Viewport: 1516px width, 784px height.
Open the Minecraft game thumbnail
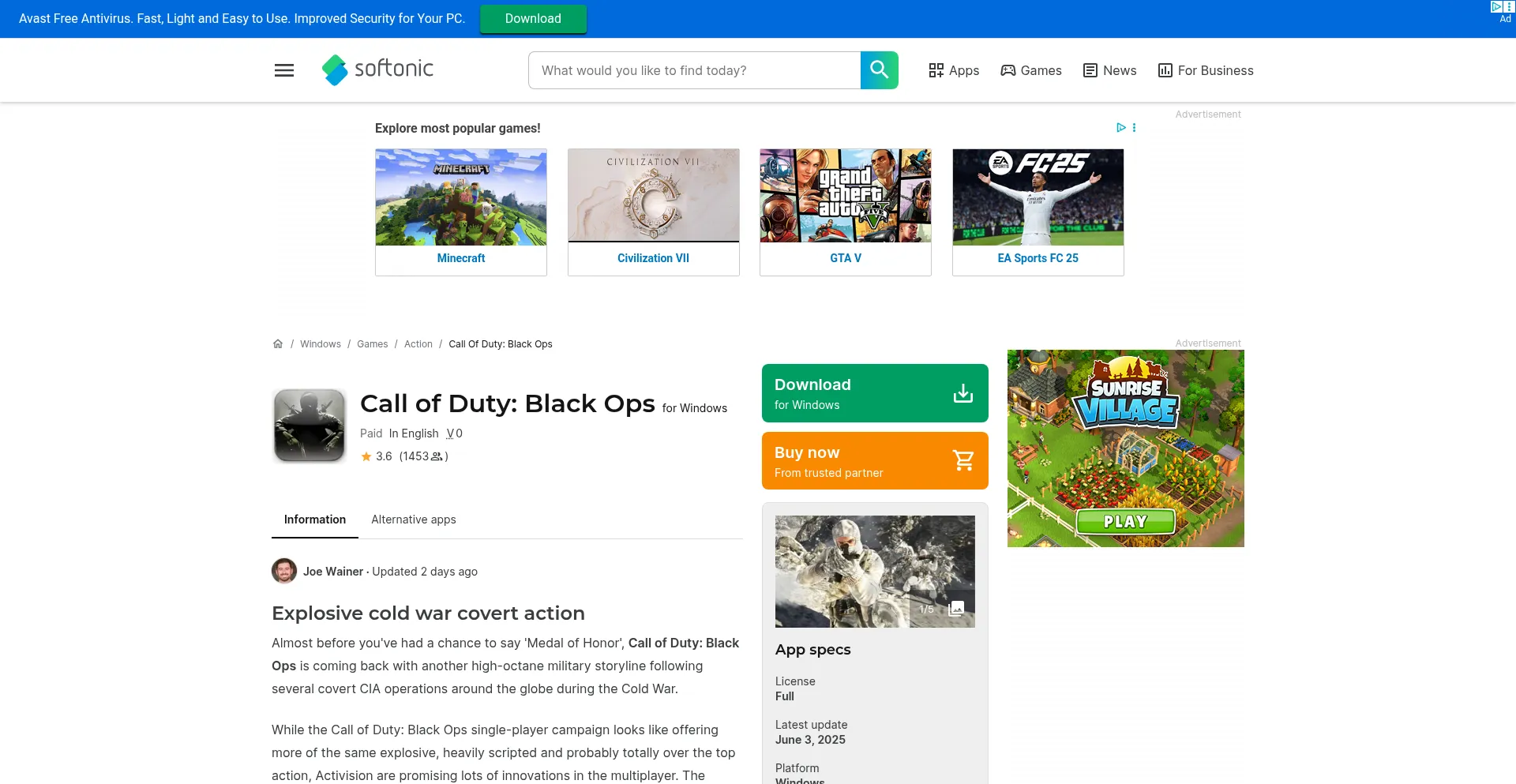click(x=461, y=197)
